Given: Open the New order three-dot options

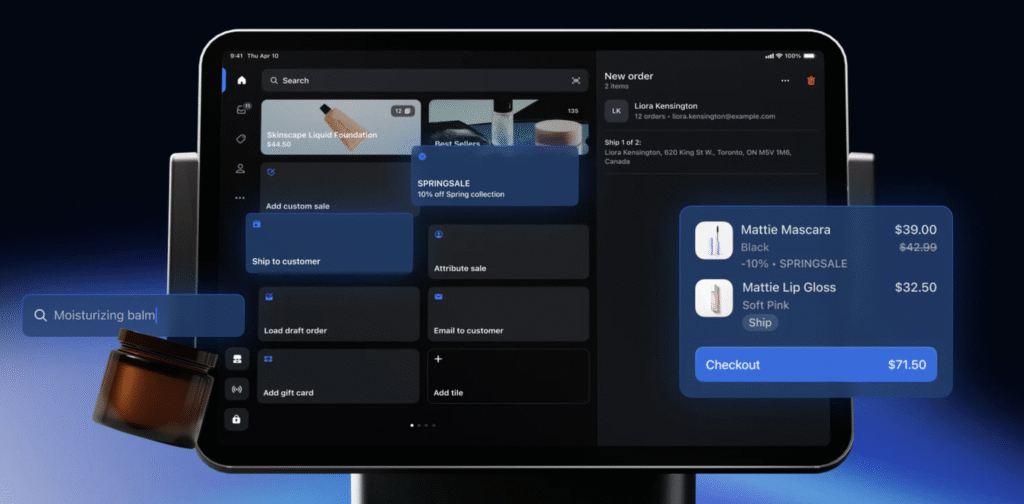Looking at the screenshot, I should point(785,81).
